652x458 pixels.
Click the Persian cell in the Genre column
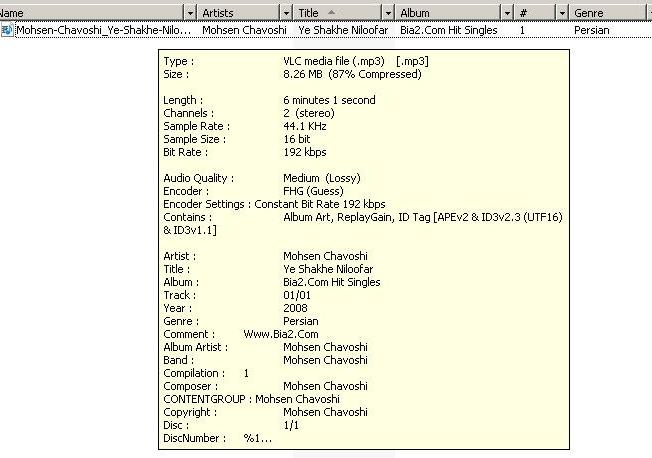click(x=592, y=30)
